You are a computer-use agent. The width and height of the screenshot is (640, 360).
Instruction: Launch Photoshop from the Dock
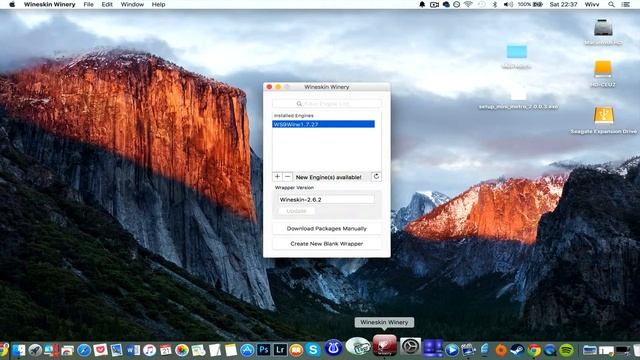pyautogui.click(x=264, y=350)
